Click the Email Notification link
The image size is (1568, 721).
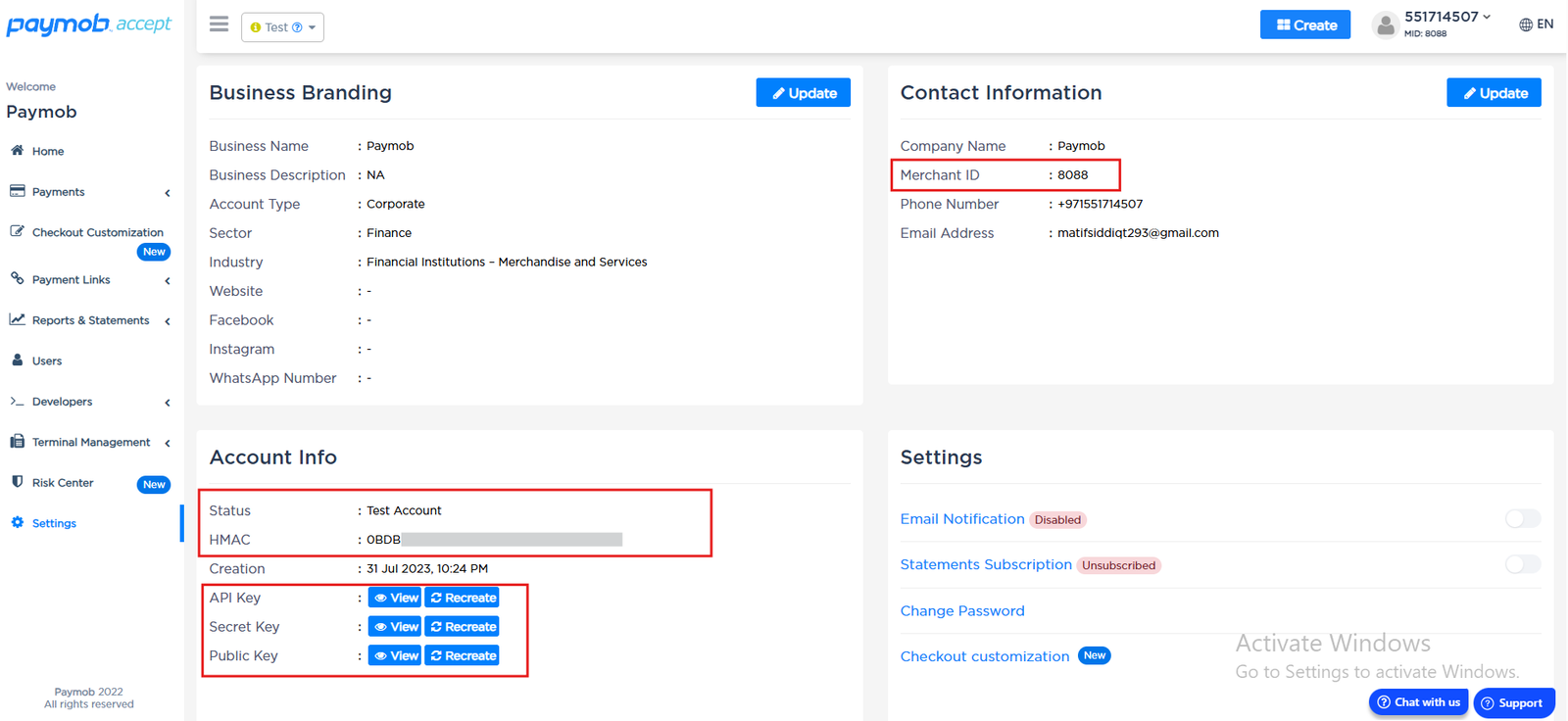(962, 519)
